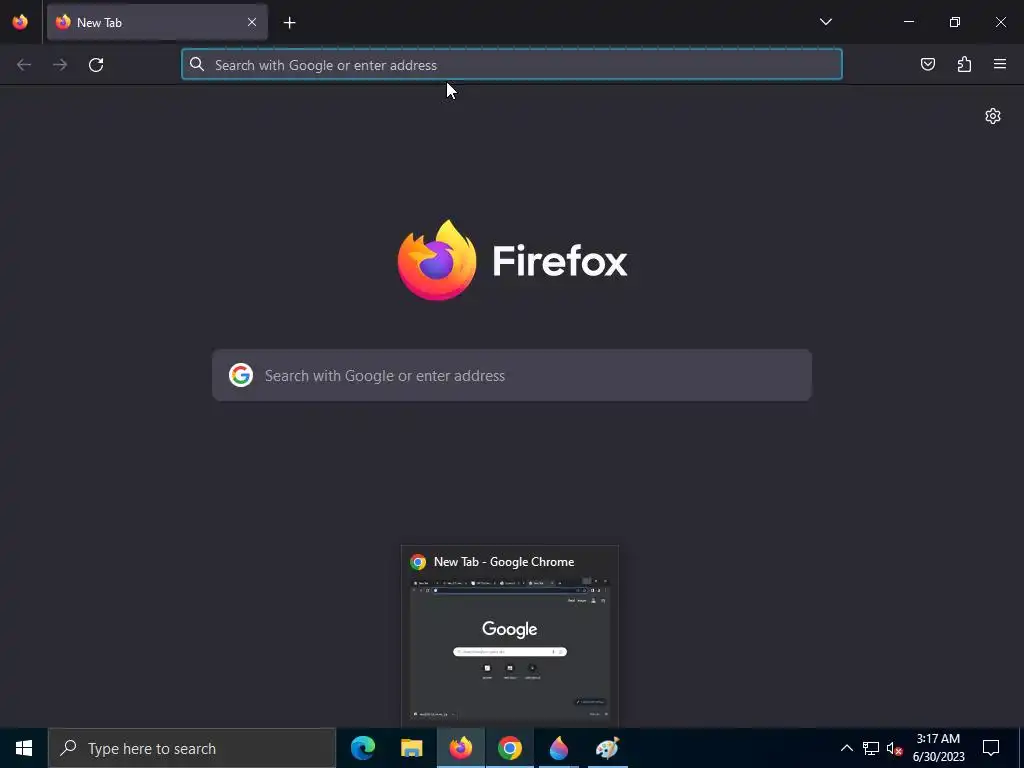Open the Paint palette taskbar icon
The width and height of the screenshot is (1024, 768).
tap(607, 748)
